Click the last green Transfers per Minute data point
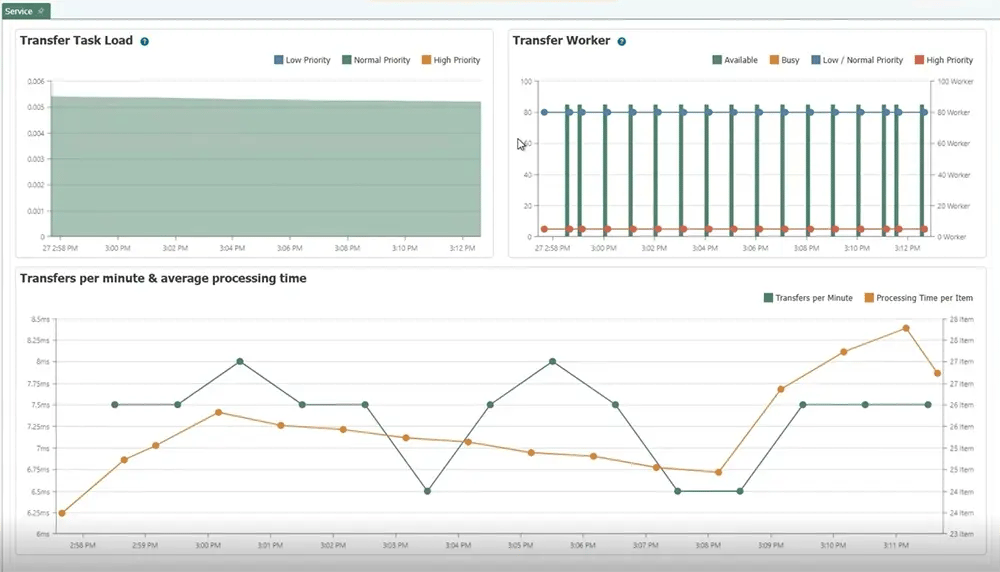Image resolution: width=1000 pixels, height=572 pixels. click(928, 405)
